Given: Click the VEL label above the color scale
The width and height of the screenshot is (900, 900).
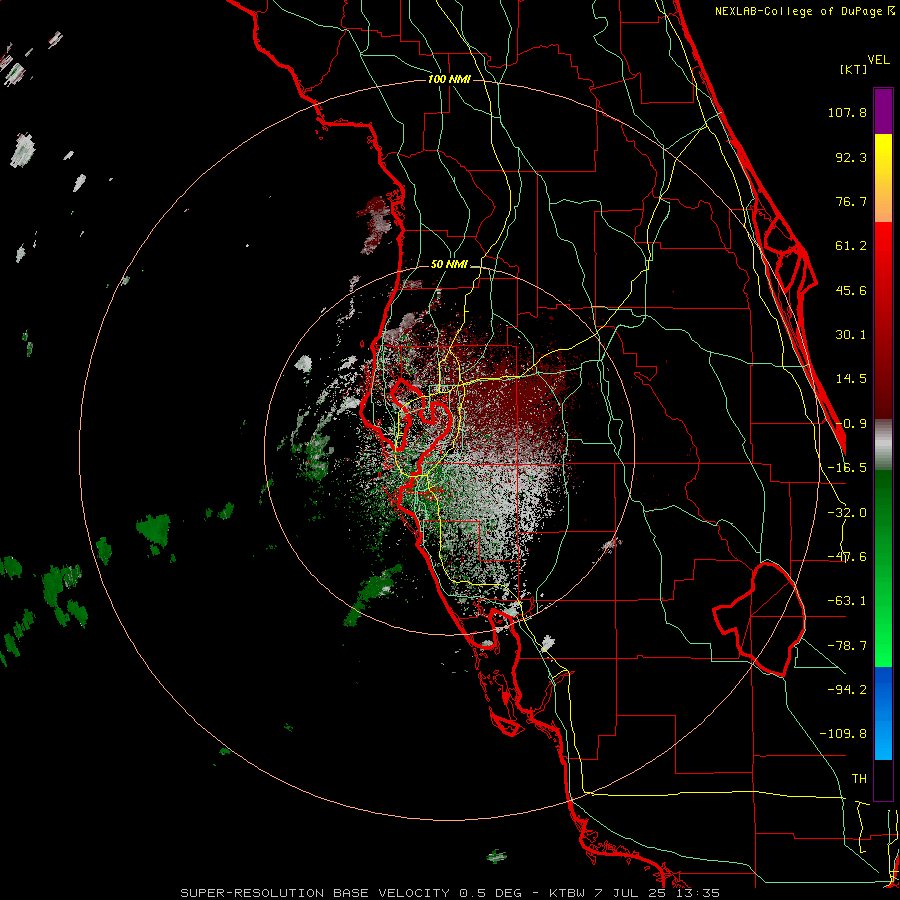Looking at the screenshot, I should click(x=879, y=60).
